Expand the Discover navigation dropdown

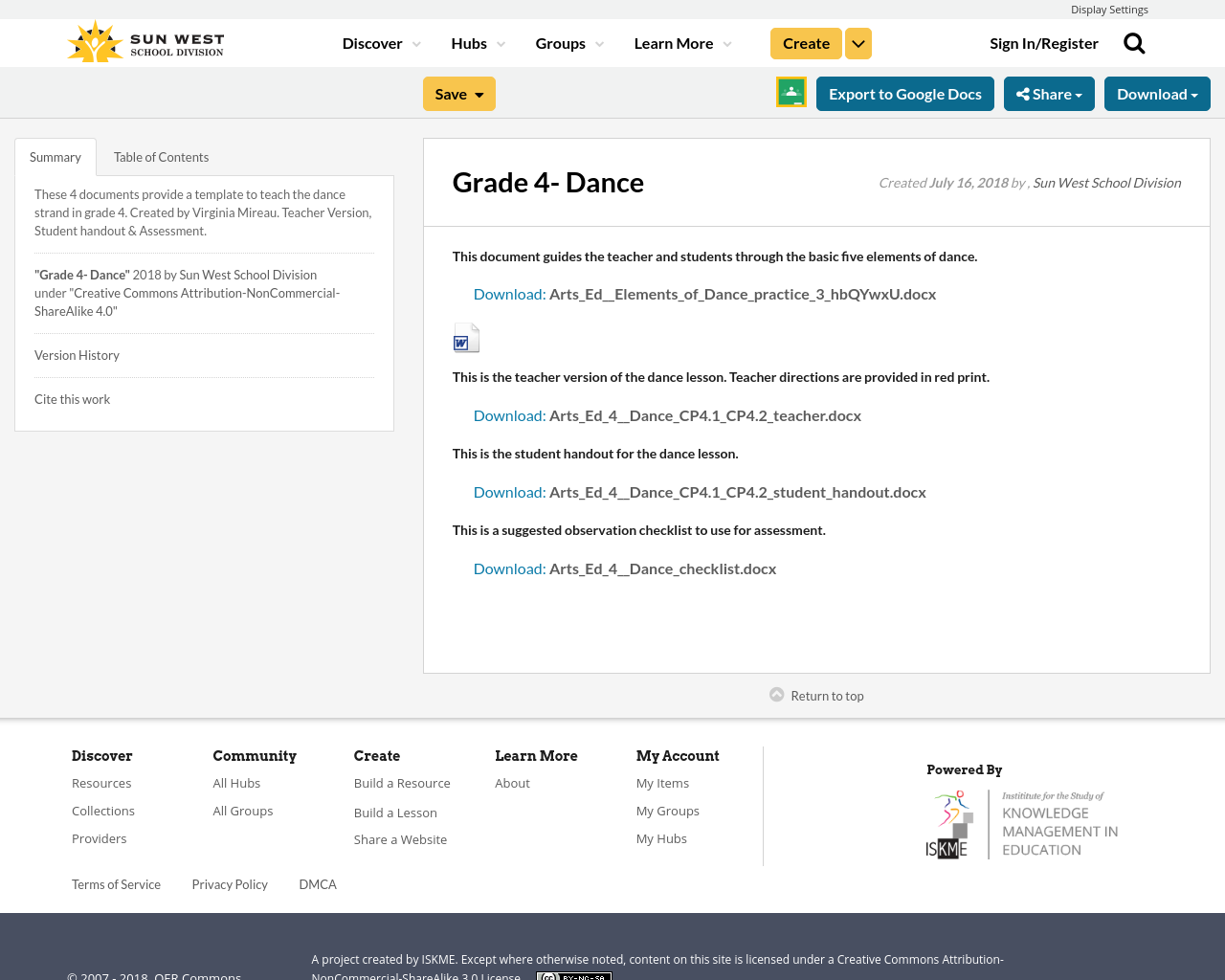[x=380, y=42]
